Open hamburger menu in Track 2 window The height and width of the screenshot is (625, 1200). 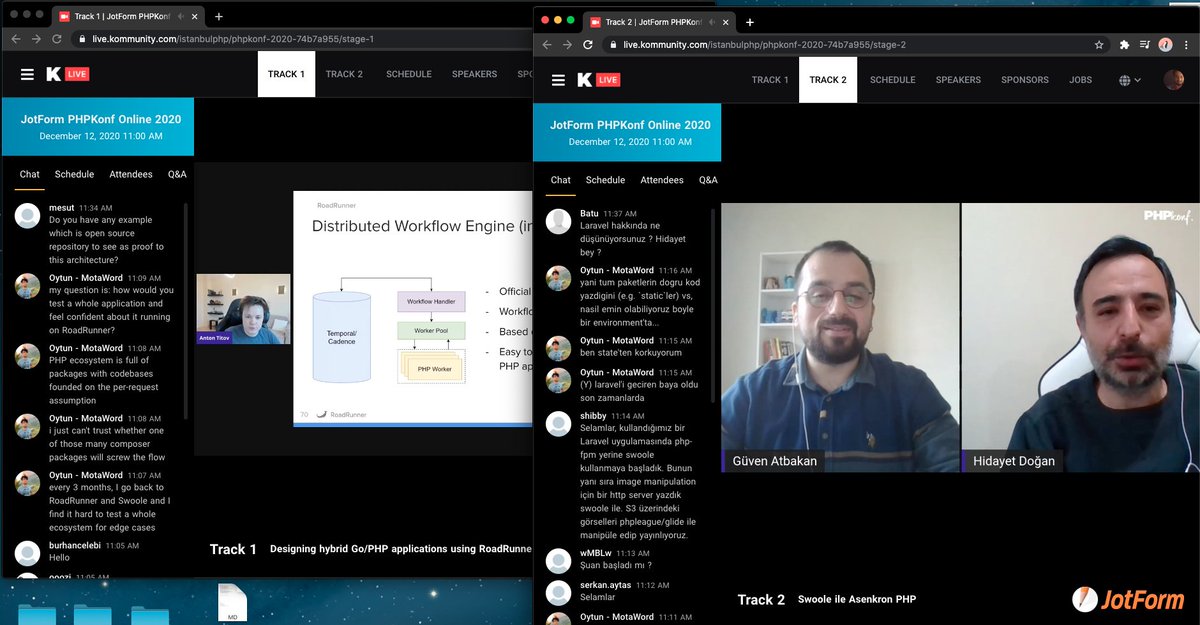tap(558, 80)
